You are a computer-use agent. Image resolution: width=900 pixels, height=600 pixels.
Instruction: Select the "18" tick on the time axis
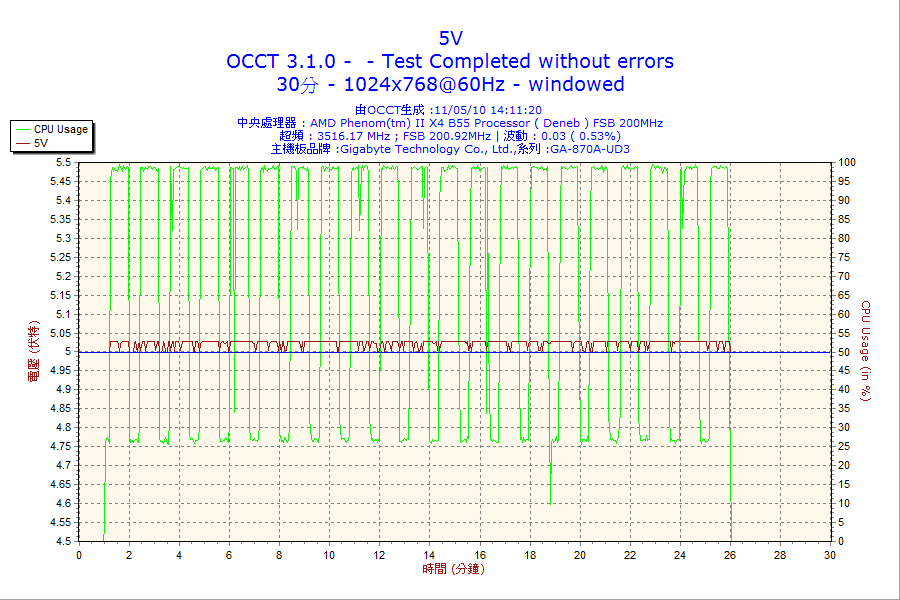click(x=530, y=555)
